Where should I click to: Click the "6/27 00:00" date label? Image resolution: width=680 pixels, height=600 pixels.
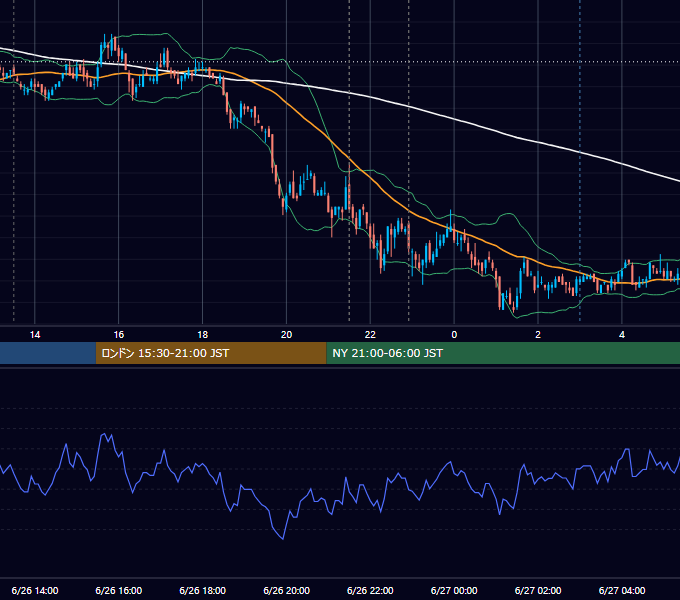point(454,590)
